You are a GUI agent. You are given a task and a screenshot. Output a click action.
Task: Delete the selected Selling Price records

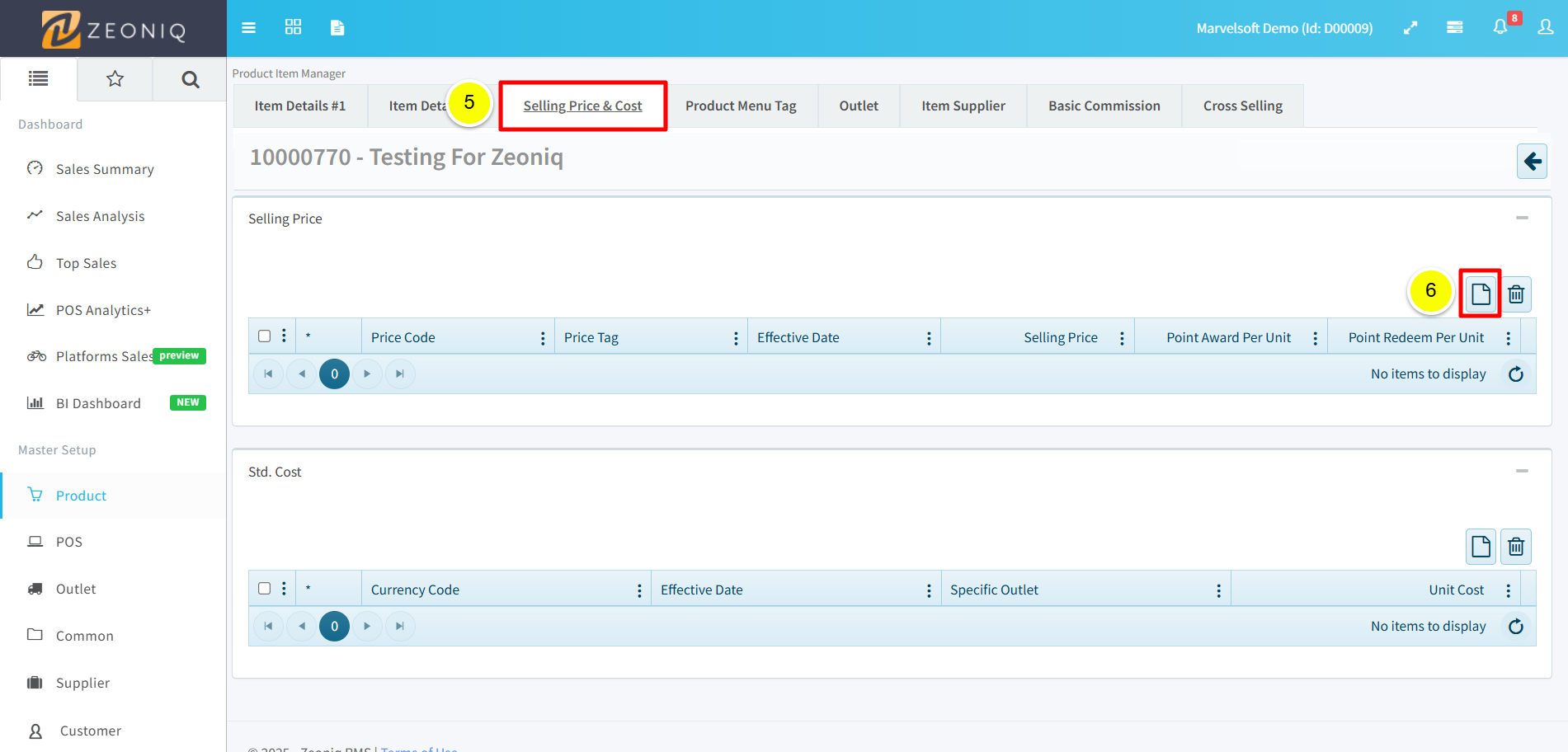1516,294
